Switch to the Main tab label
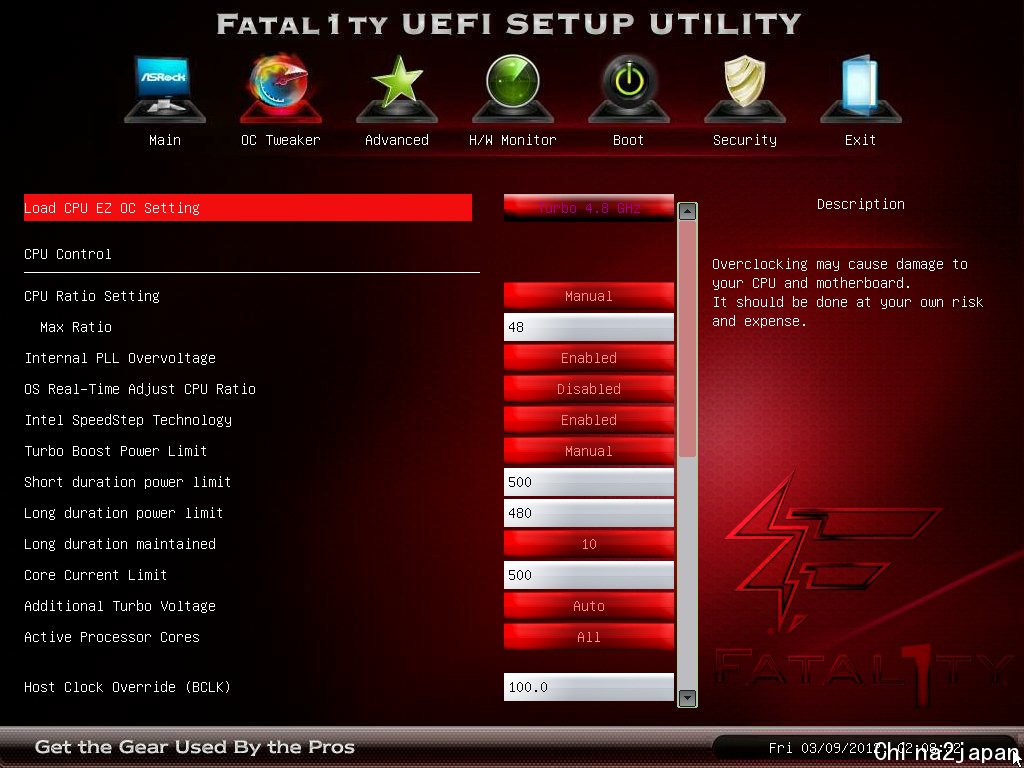1024x768 pixels. (165, 140)
